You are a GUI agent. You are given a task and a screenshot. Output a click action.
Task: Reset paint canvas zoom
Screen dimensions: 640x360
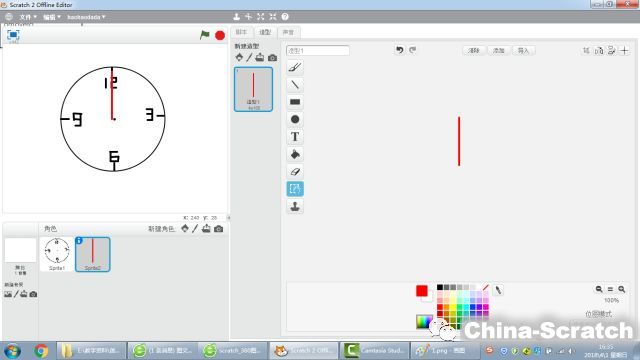(x=610, y=289)
